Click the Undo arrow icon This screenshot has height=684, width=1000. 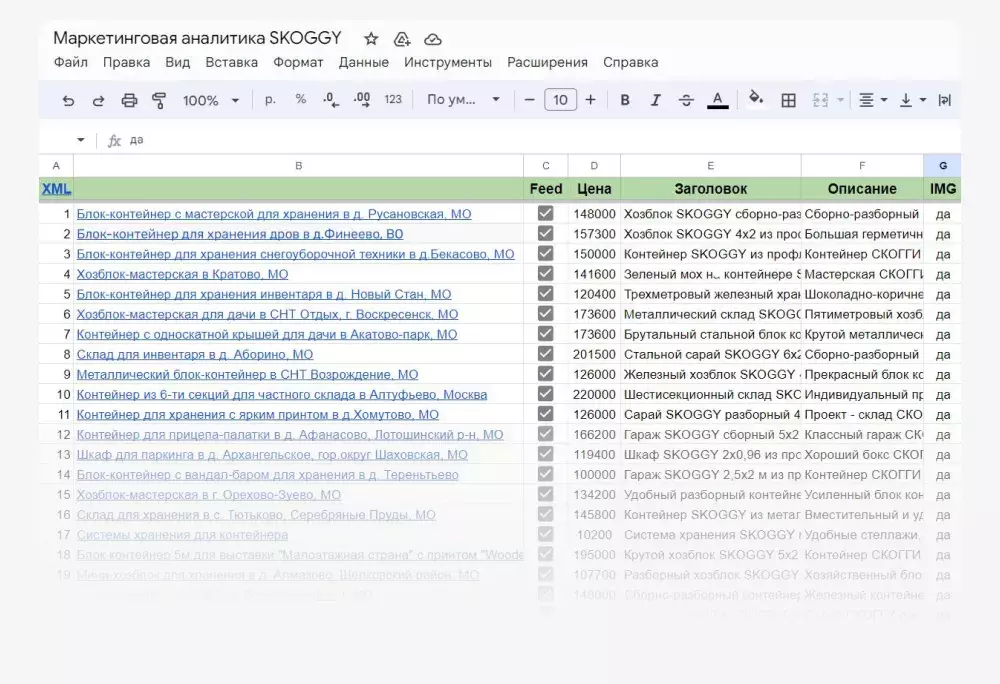[68, 100]
